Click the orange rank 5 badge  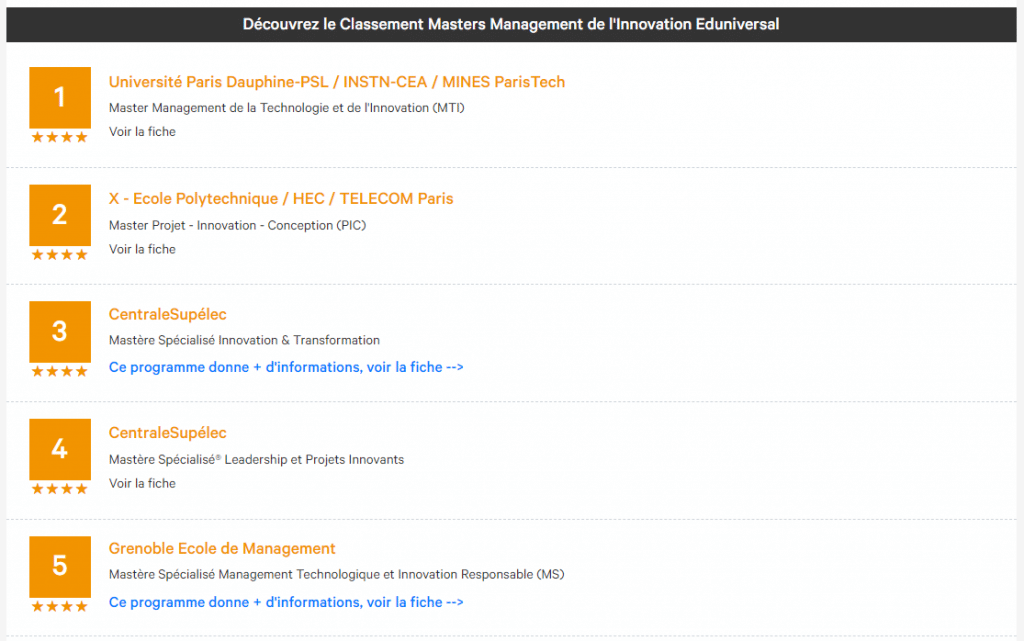59,565
